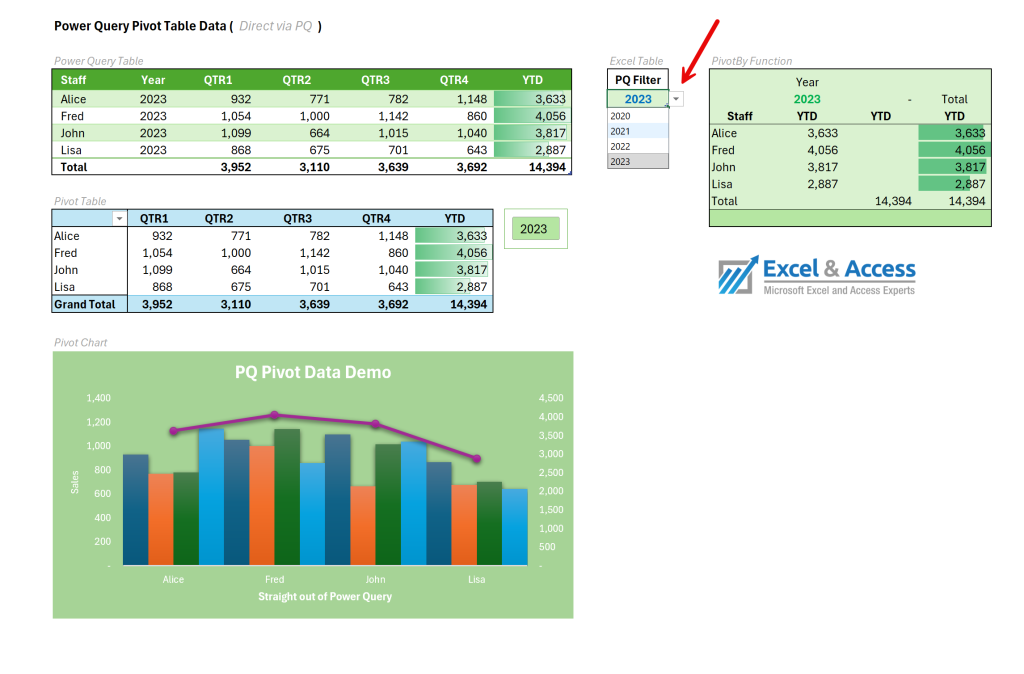Click John's QTR1 value 1,099 in Power Query table

(236, 133)
